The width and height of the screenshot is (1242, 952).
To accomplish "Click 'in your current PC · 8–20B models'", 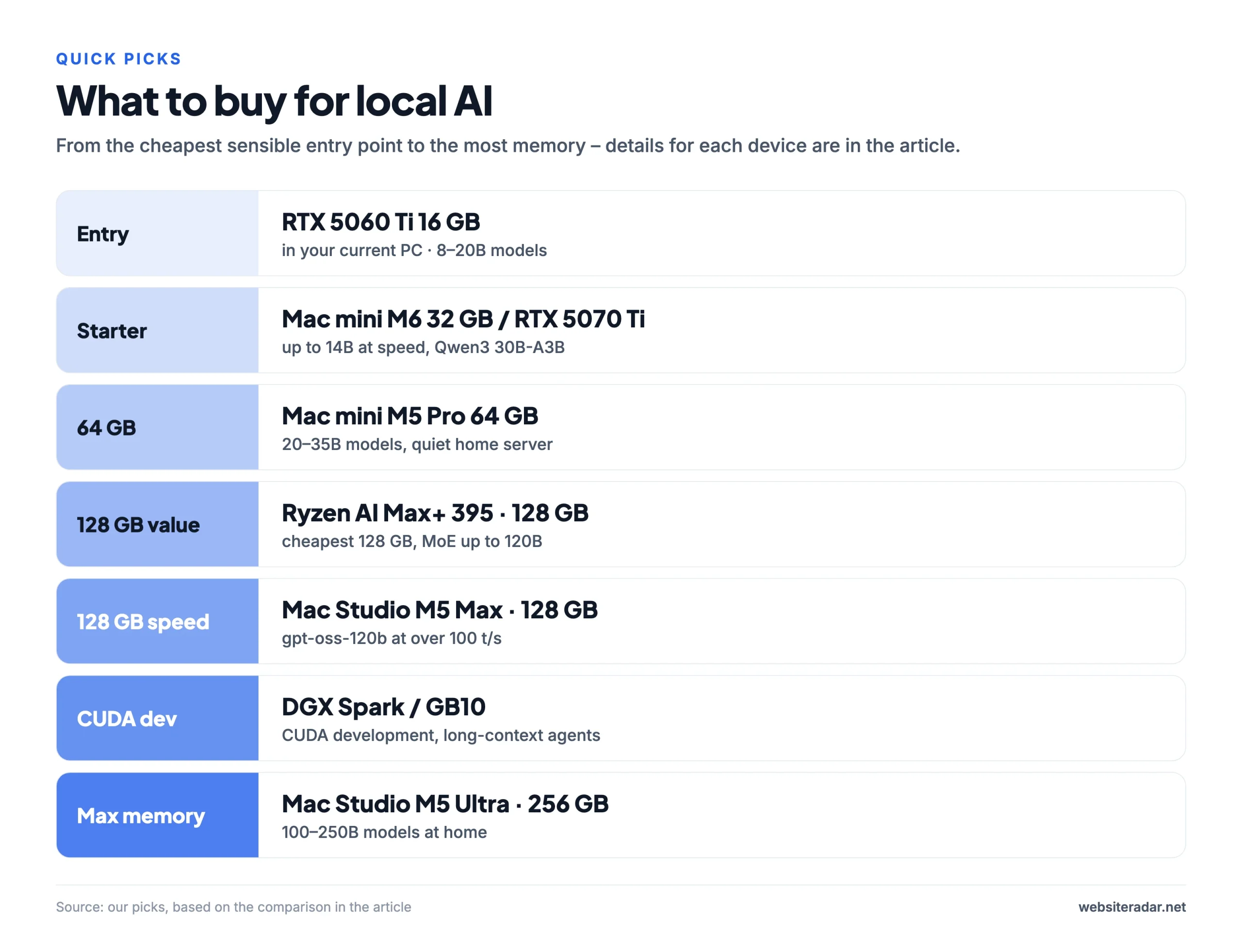I will pos(414,250).
